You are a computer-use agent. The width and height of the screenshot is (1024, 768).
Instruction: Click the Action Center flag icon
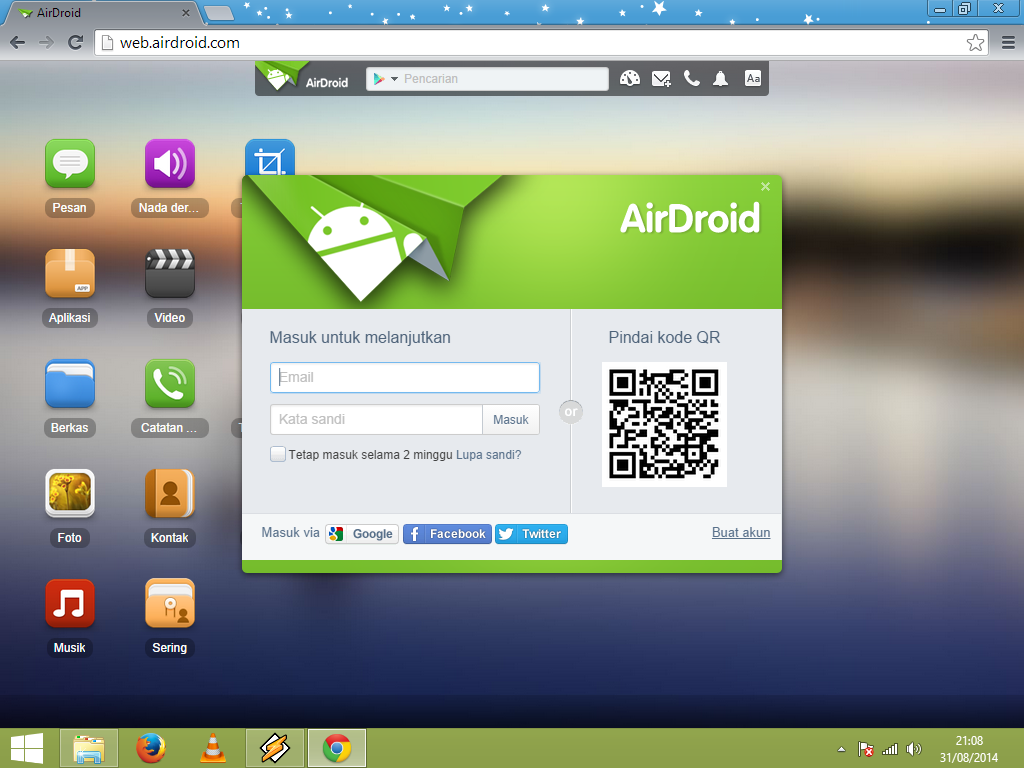tap(865, 749)
